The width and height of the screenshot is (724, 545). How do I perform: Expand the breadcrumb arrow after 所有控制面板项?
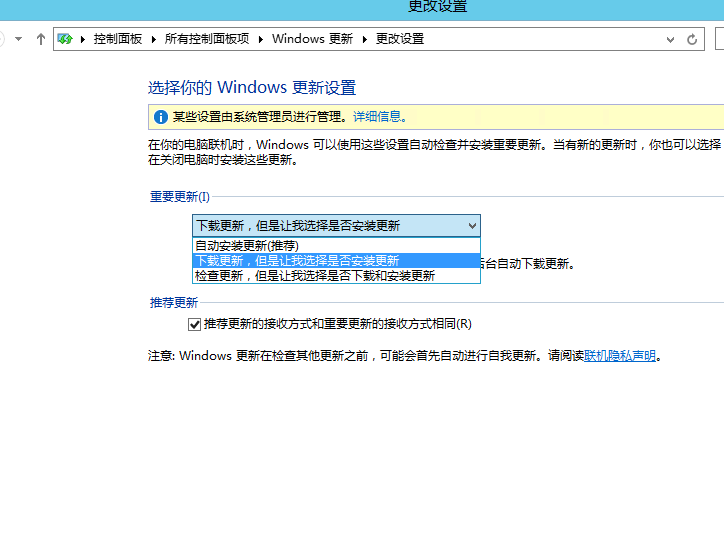pos(261,39)
